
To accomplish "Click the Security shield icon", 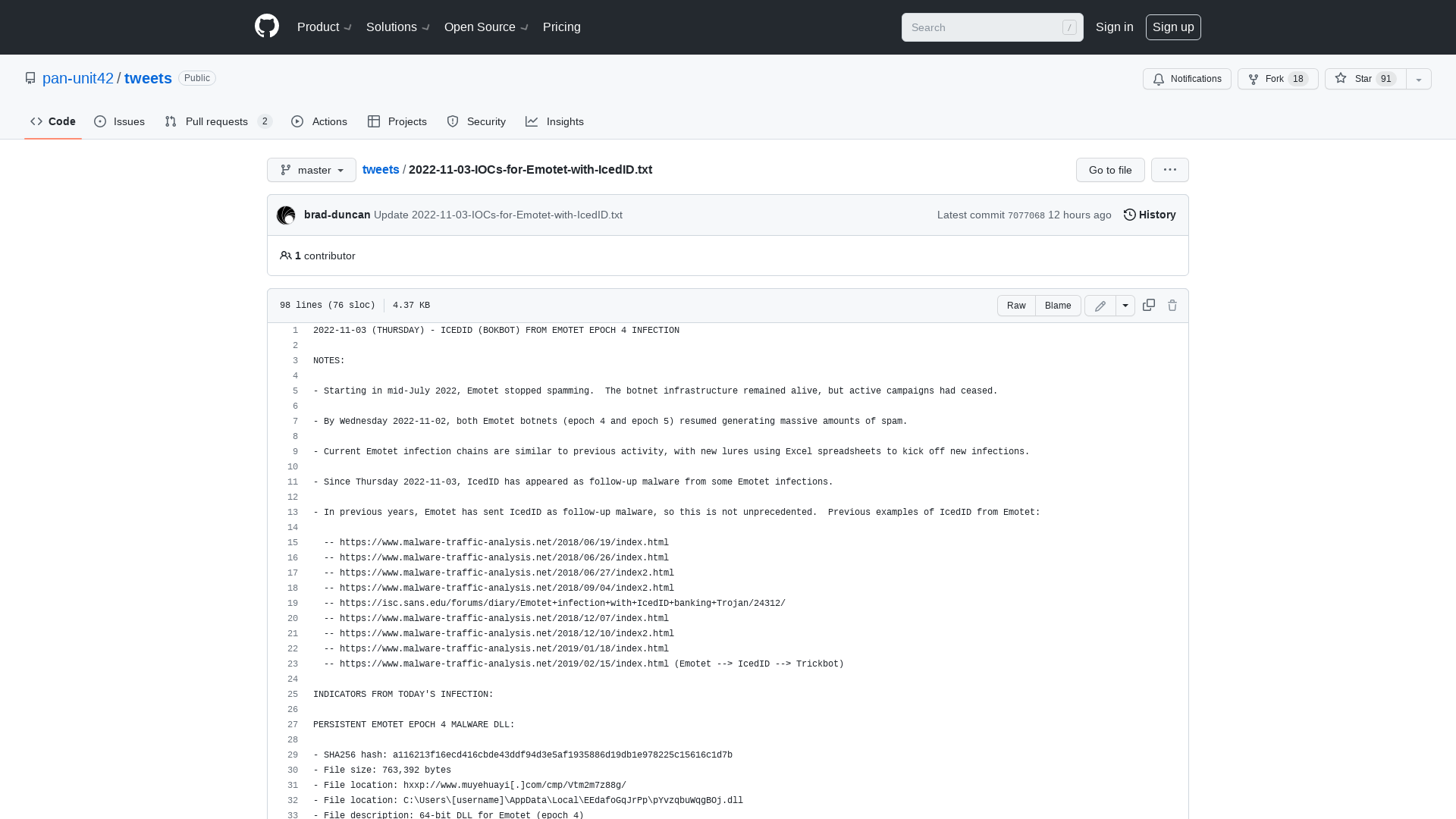I will pos(453,121).
